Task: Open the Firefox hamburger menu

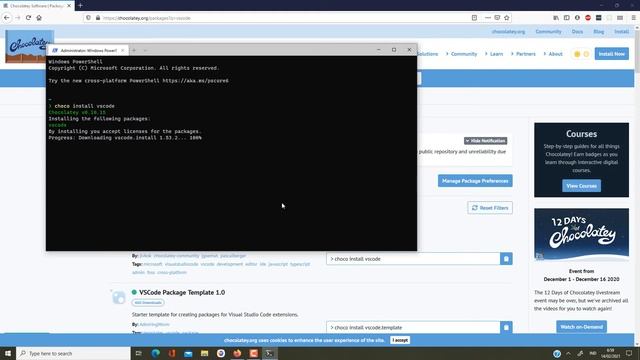Action: [633, 18]
